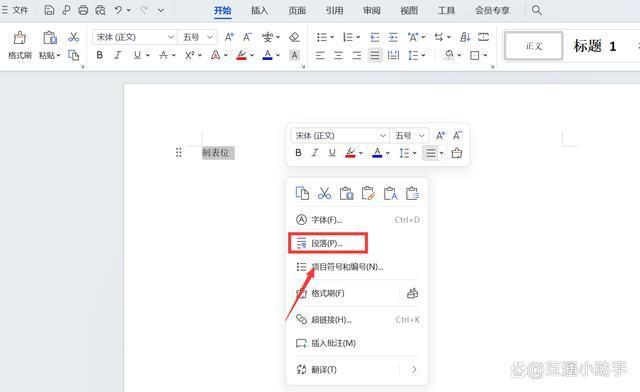Toggle Italic in the ribbon
The image size is (640, 392).
tap(118, 55)
